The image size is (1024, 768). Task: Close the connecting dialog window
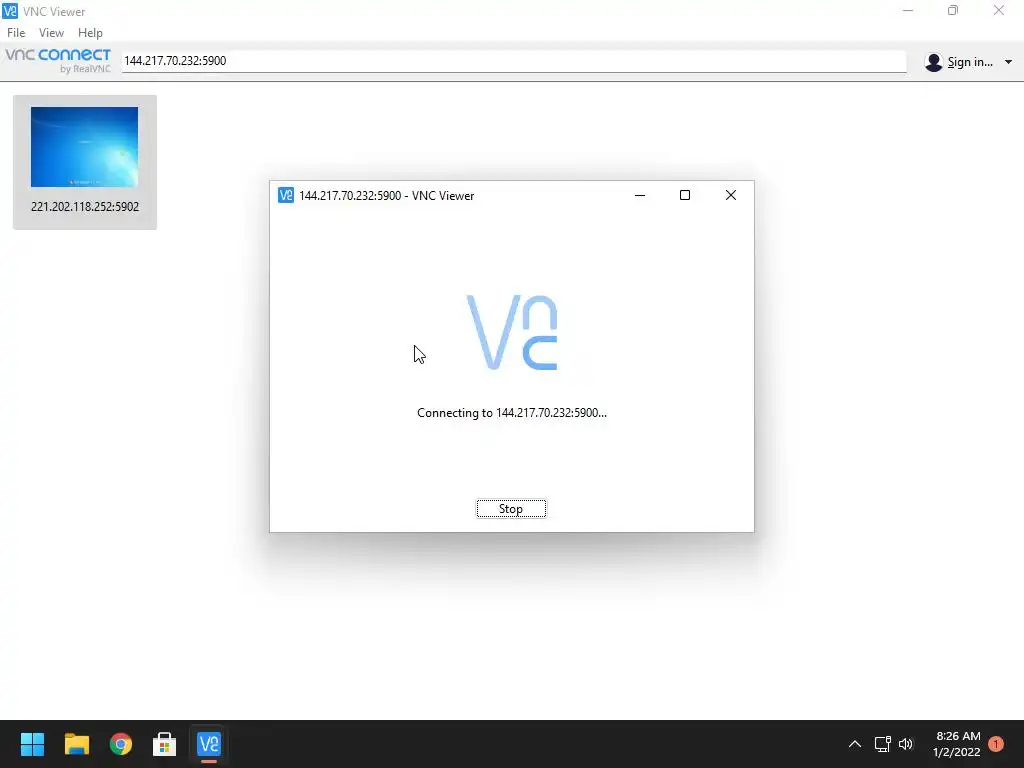pyautogui.click(x=731, y=195)
